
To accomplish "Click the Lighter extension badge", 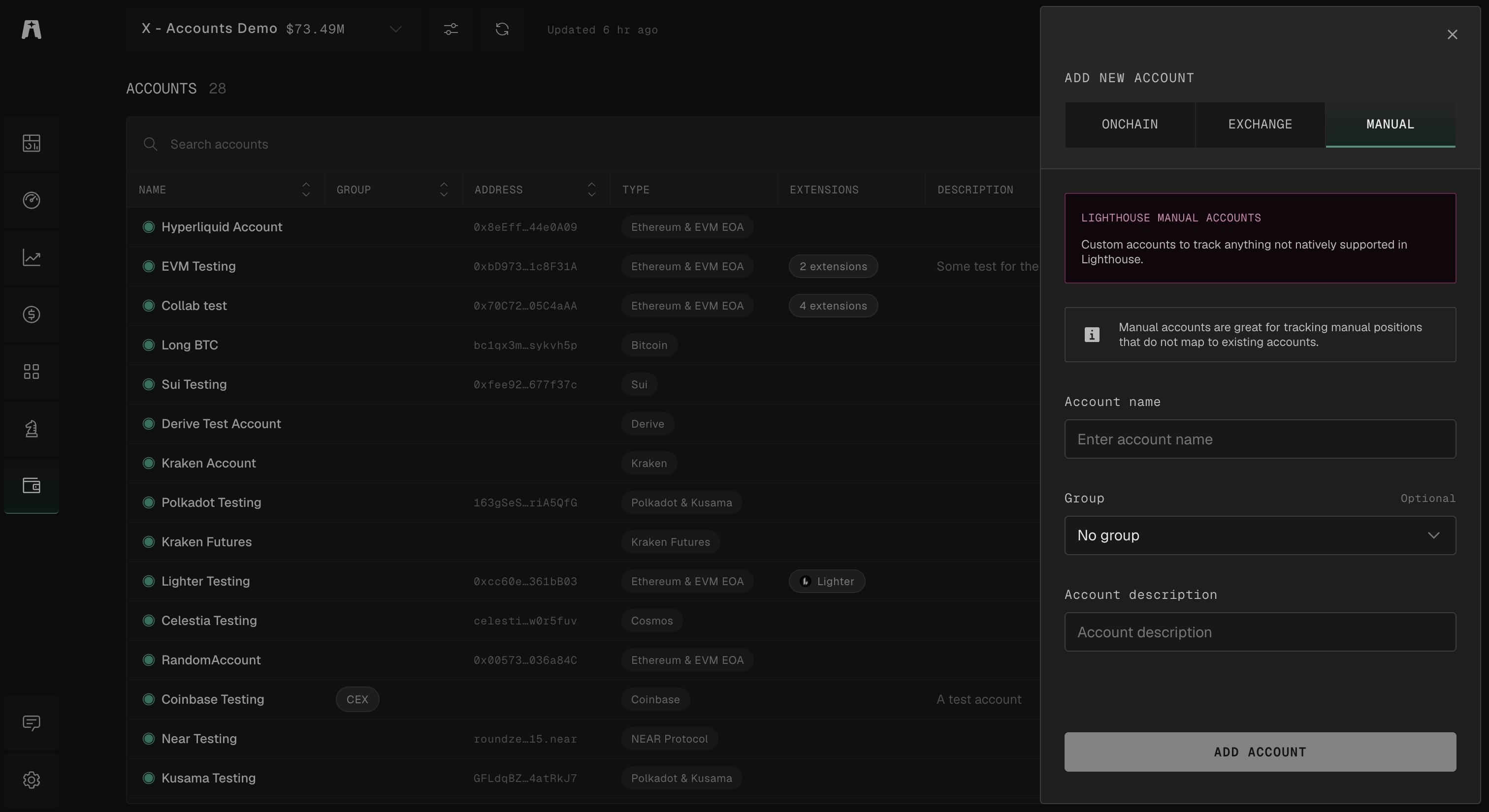I will point(827,582).
